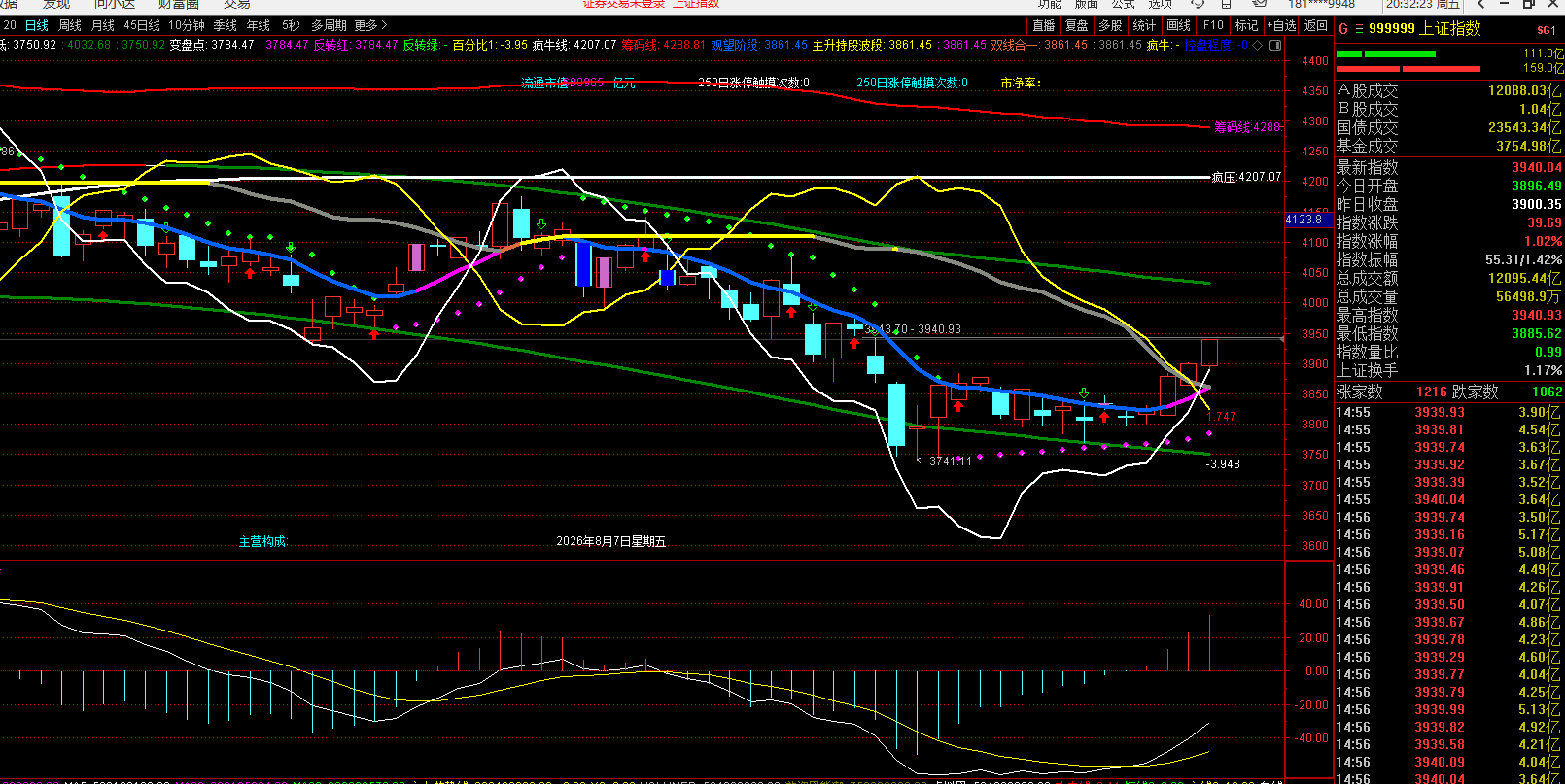
Task: Click the diamond indicator icon on the parameter bar
Action: tap(1258, 45)
